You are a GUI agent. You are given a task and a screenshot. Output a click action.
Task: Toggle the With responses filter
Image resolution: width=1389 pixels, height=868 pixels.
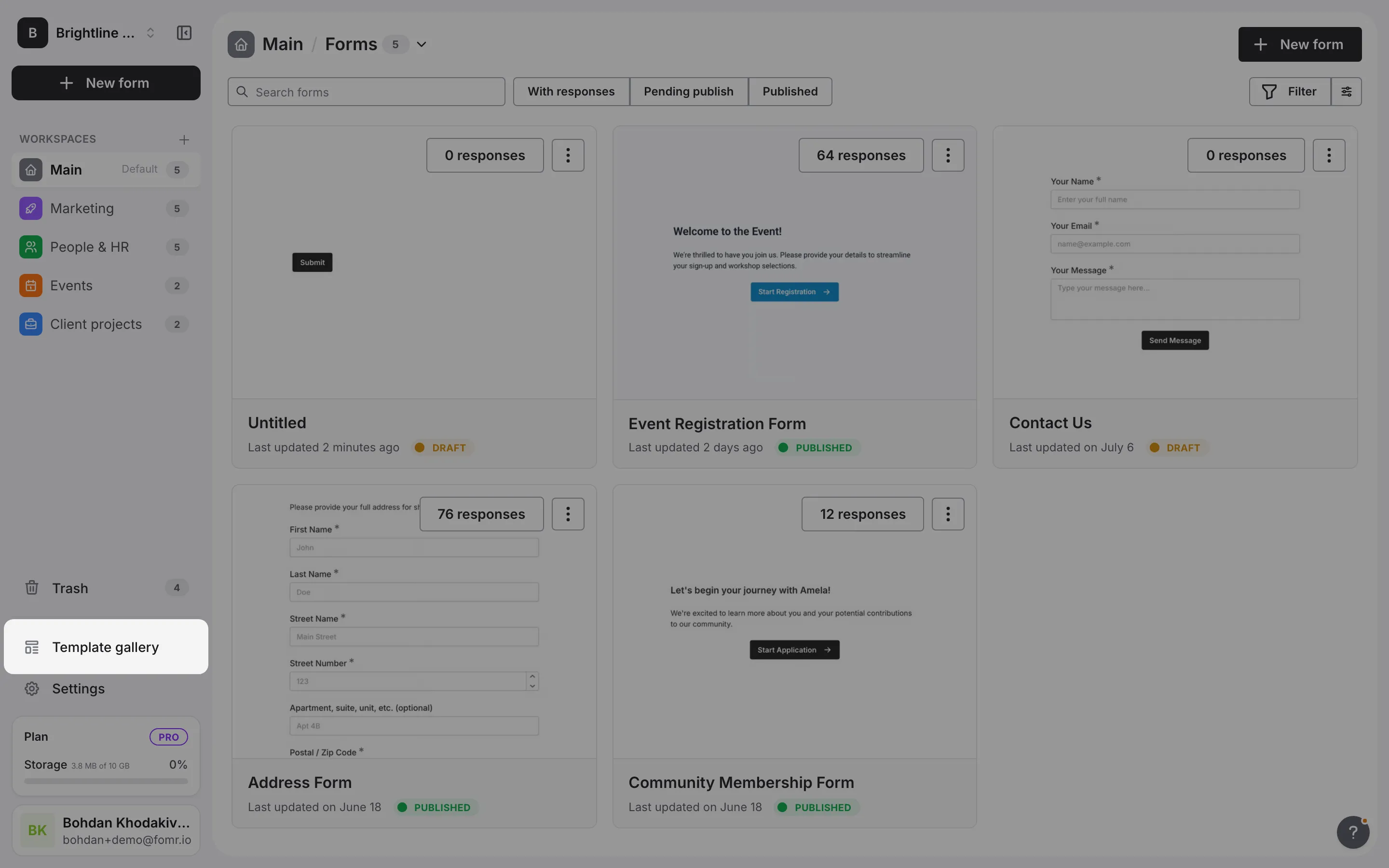[571, 92]
